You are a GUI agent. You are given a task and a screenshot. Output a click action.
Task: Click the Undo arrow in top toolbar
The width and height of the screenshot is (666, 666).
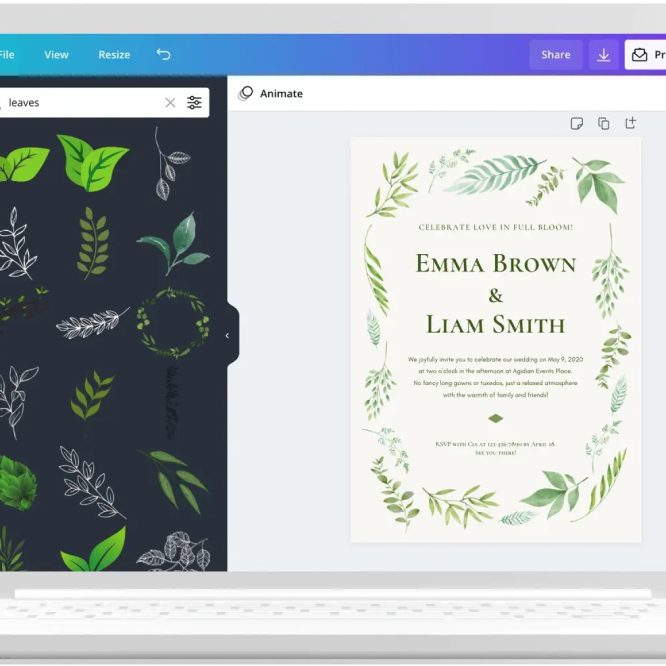tap(164, 55)
